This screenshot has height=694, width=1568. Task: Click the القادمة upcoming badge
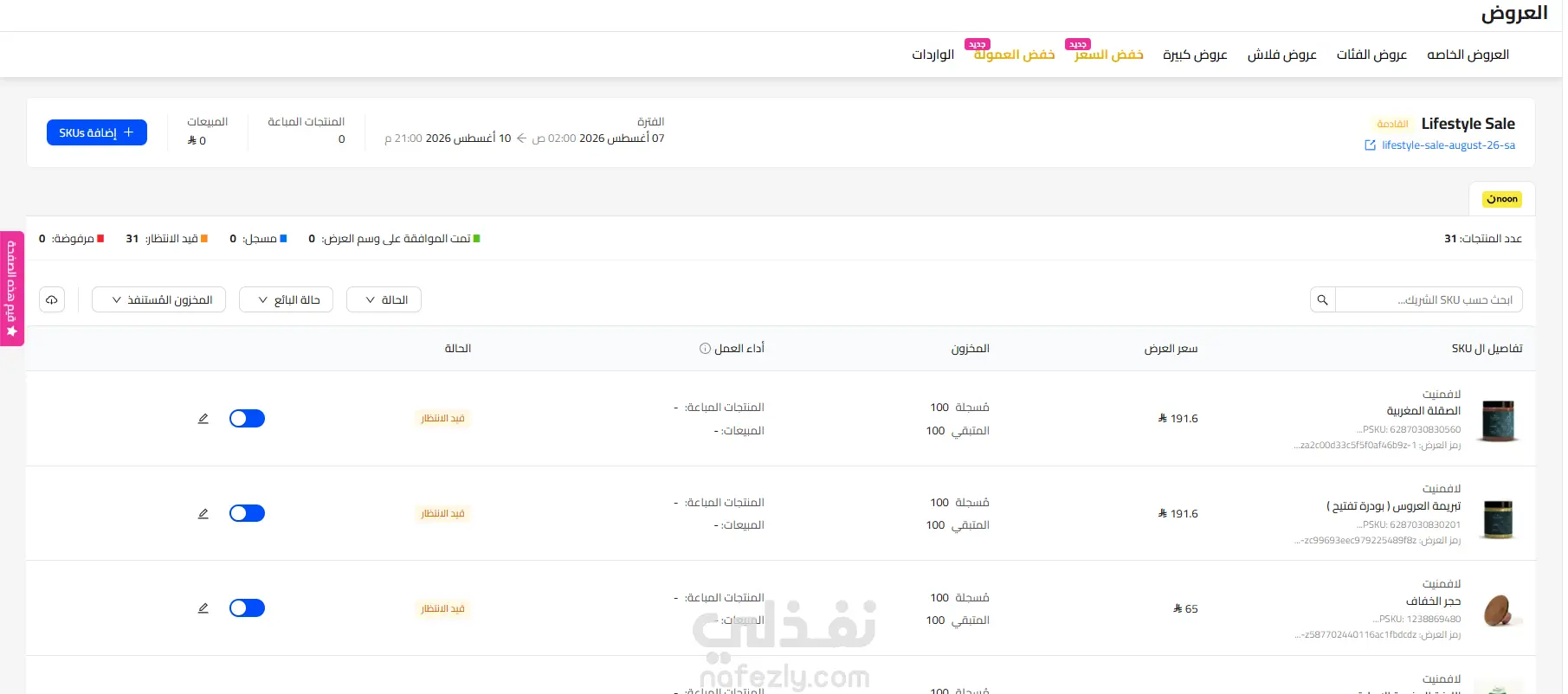tap(1392, 125)
